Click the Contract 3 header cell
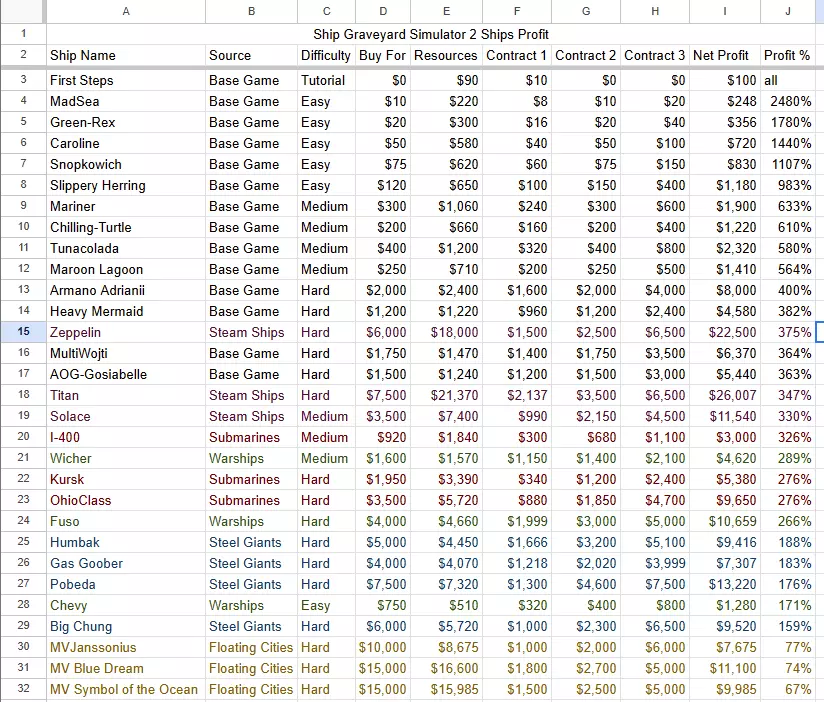Viewport: 824px width, 702px height. [655, 55]
